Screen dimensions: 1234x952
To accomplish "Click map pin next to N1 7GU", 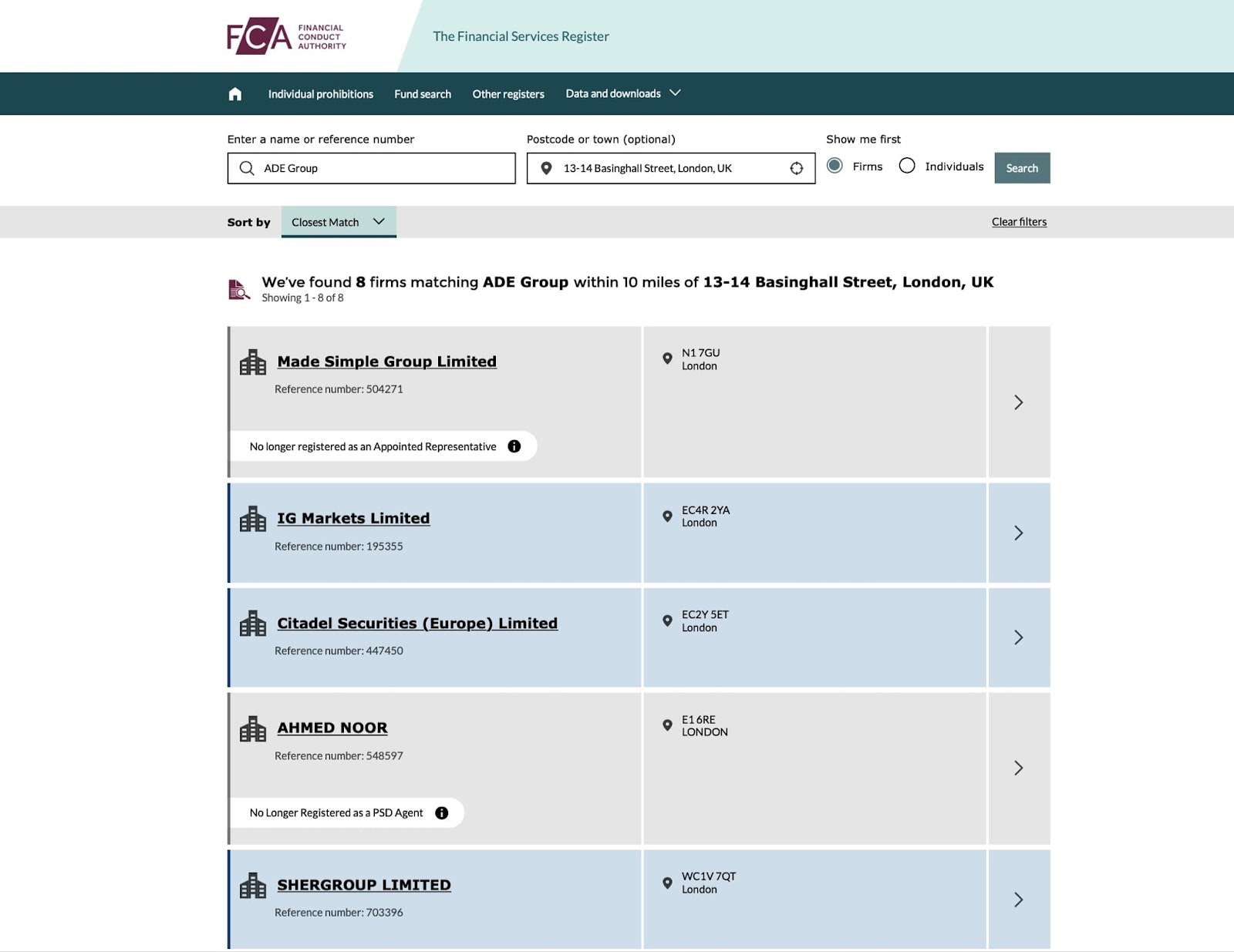I will click(x=667, y=358).
